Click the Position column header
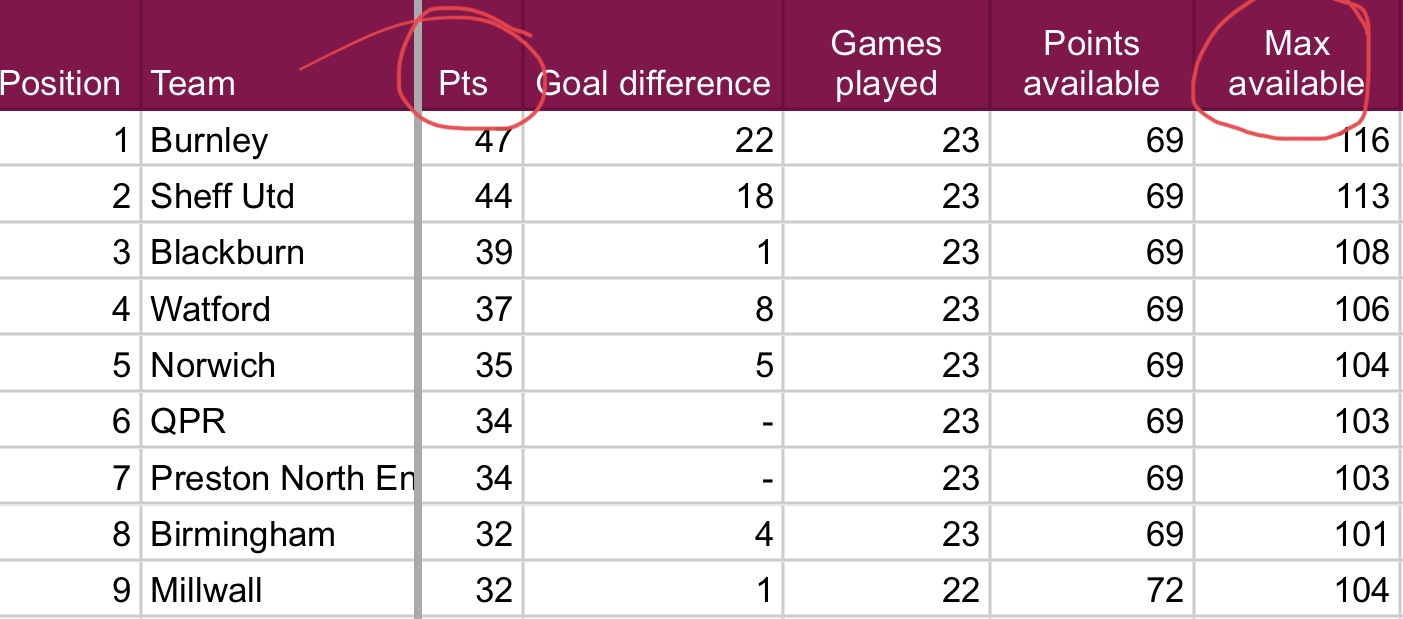 point(60,83)
